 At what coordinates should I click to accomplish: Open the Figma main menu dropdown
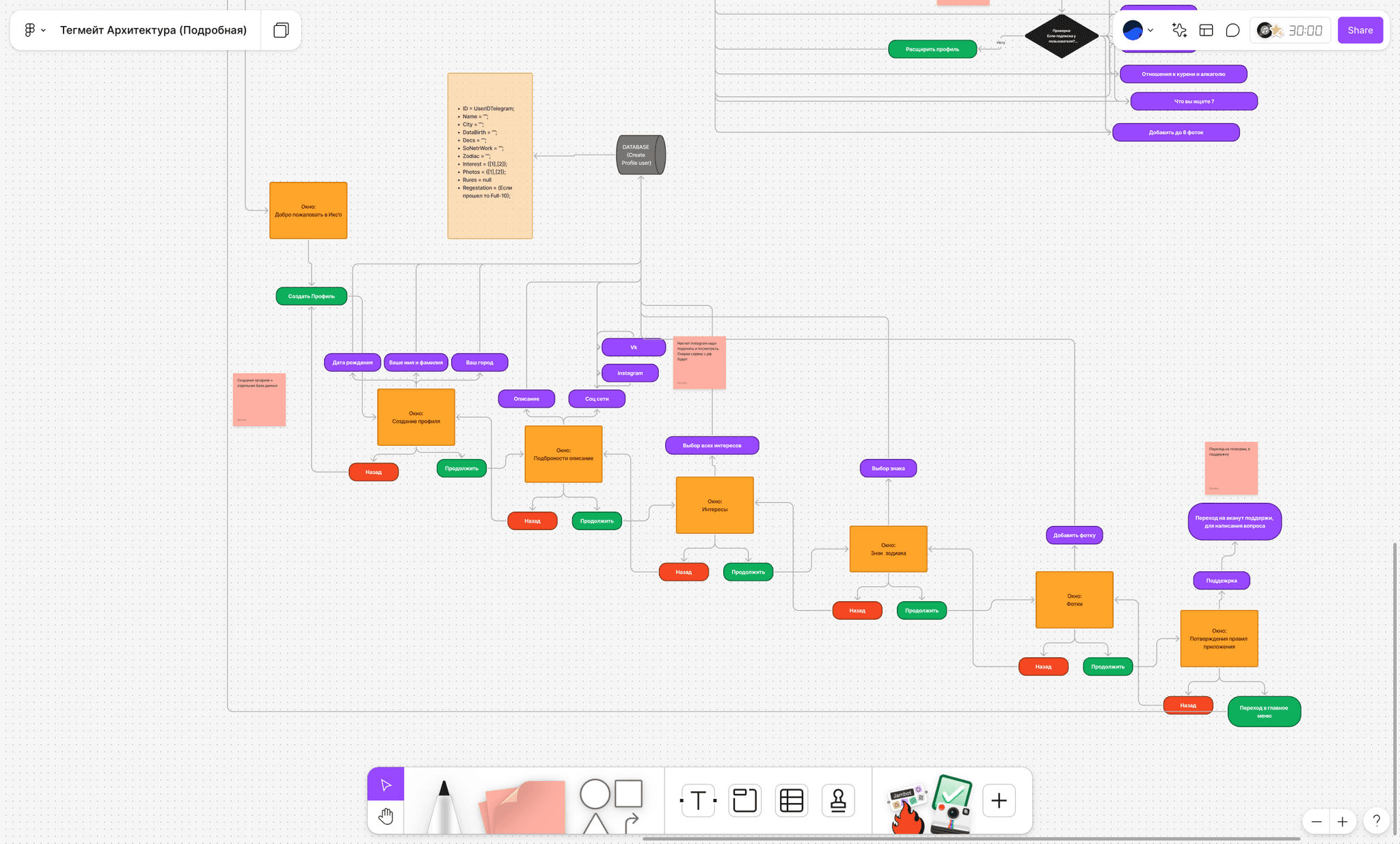tap(35, 30)
